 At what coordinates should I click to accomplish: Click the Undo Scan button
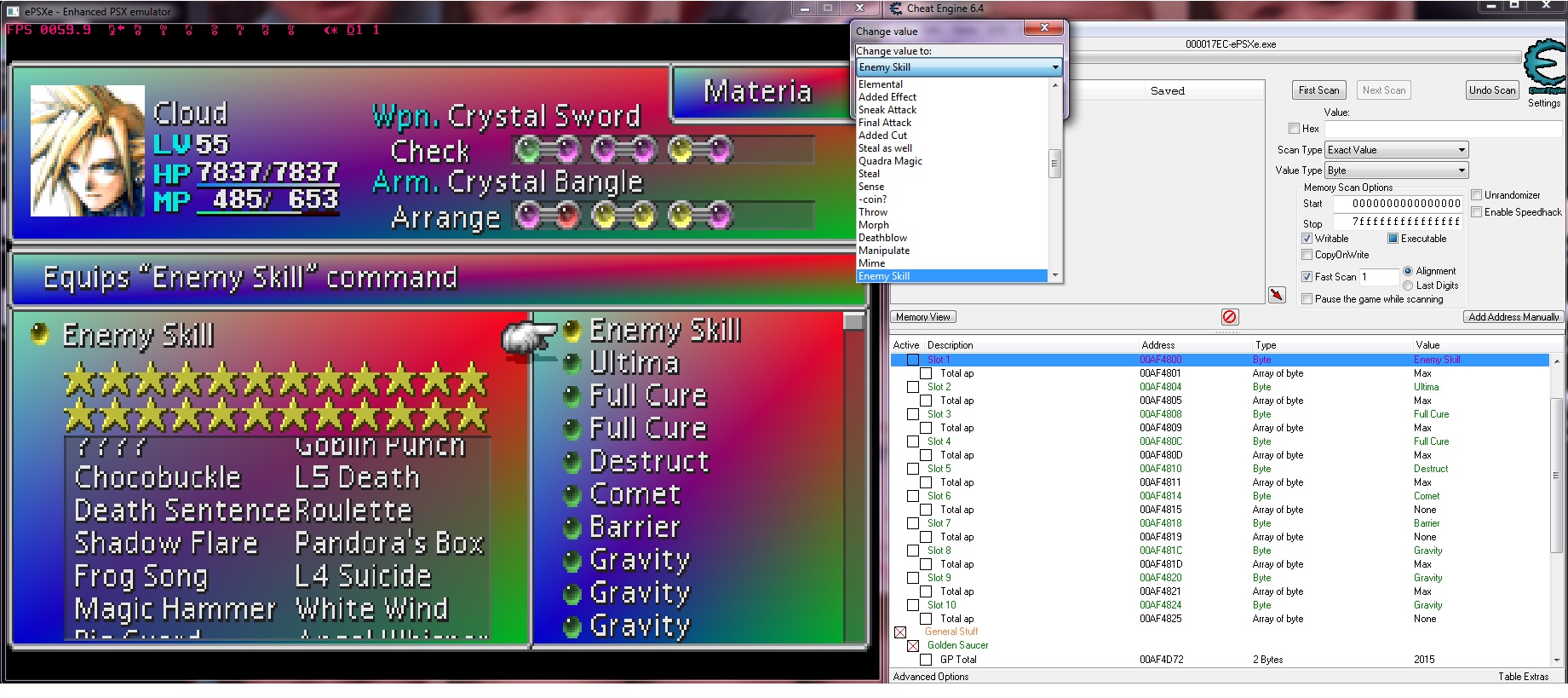click(1492, 90)
